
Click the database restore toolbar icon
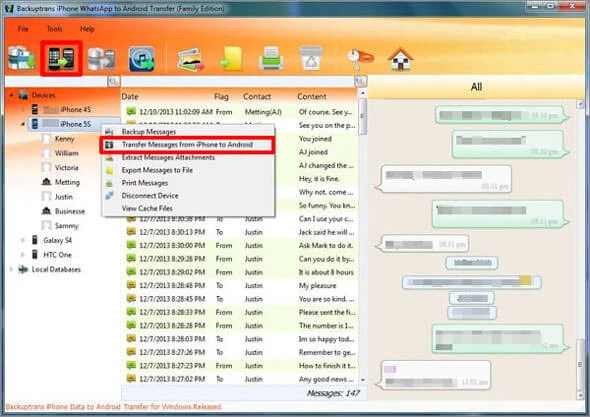point(102,59)
